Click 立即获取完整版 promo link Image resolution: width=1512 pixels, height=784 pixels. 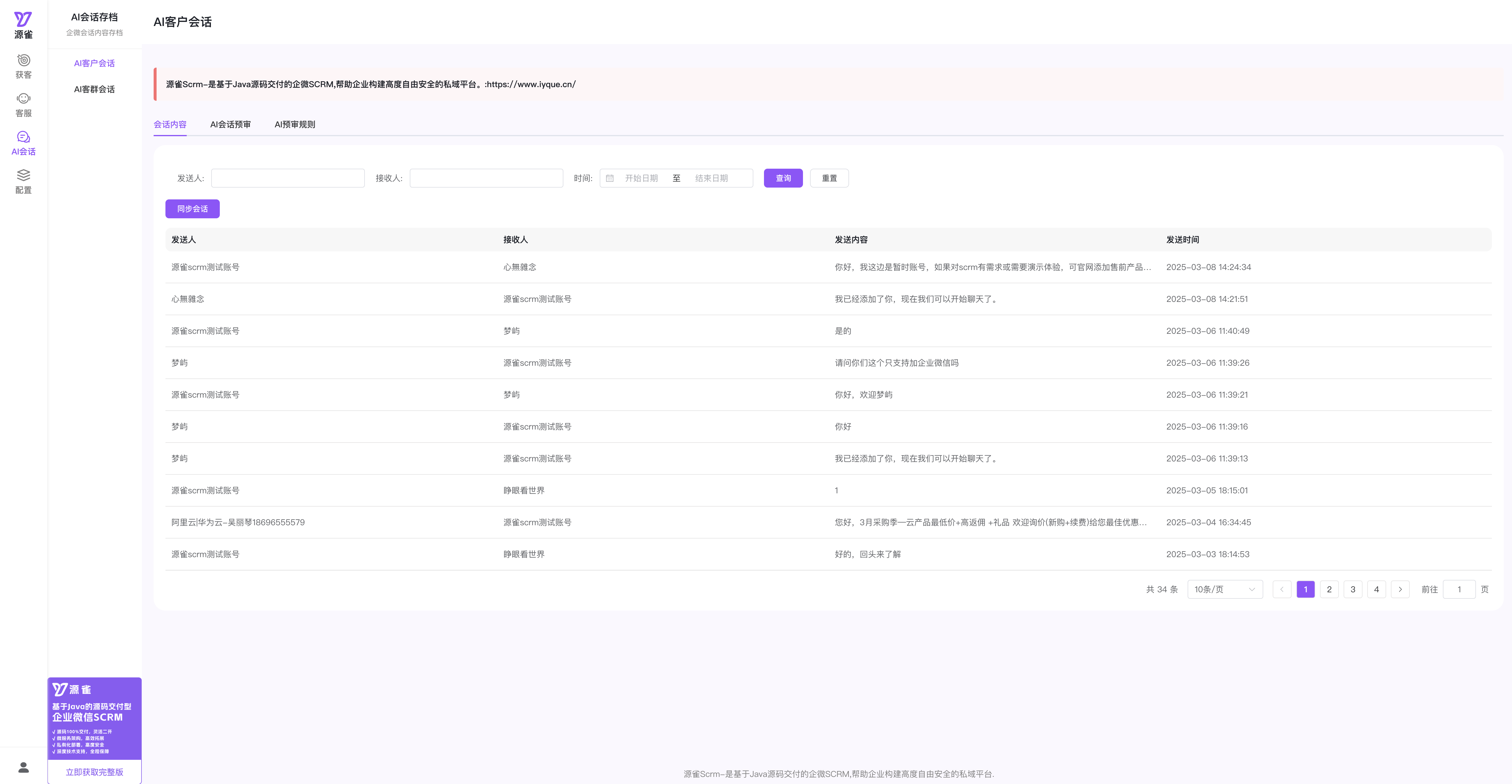point(94,772)
